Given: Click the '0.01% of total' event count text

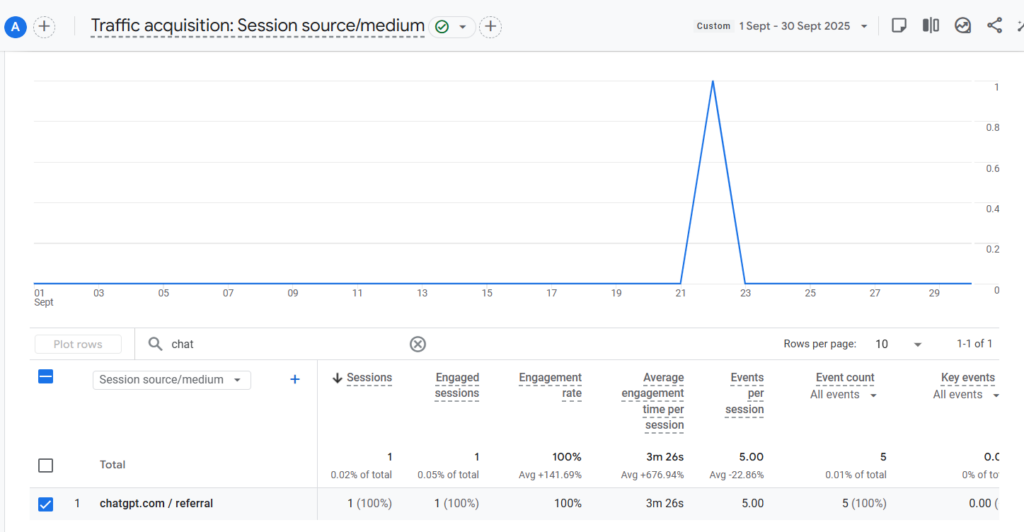Looking at the screenshot, I should (x=856, y=475).
